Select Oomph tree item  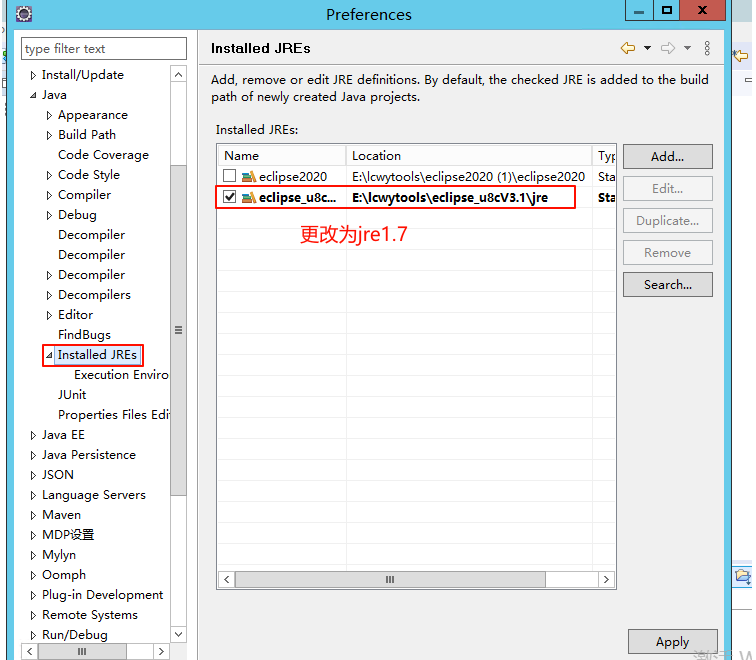coord(64,575)
